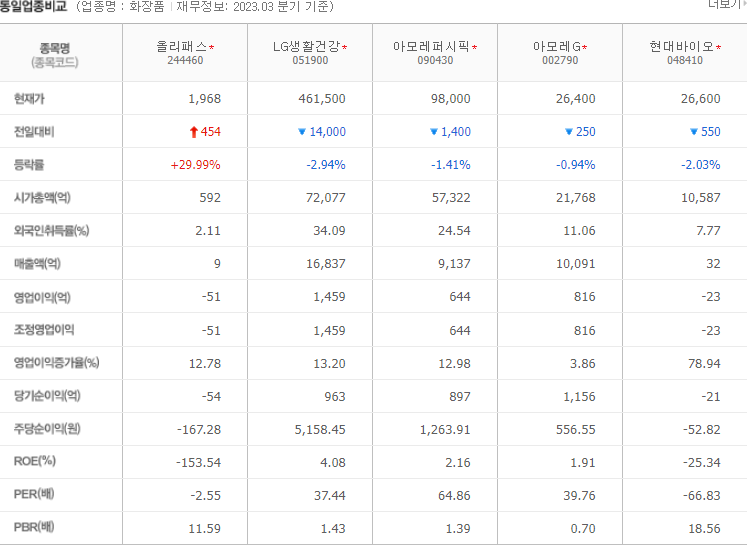Select the PBR value 11.59
Screen dimensions: 754x557
click(x=204, y=529)
